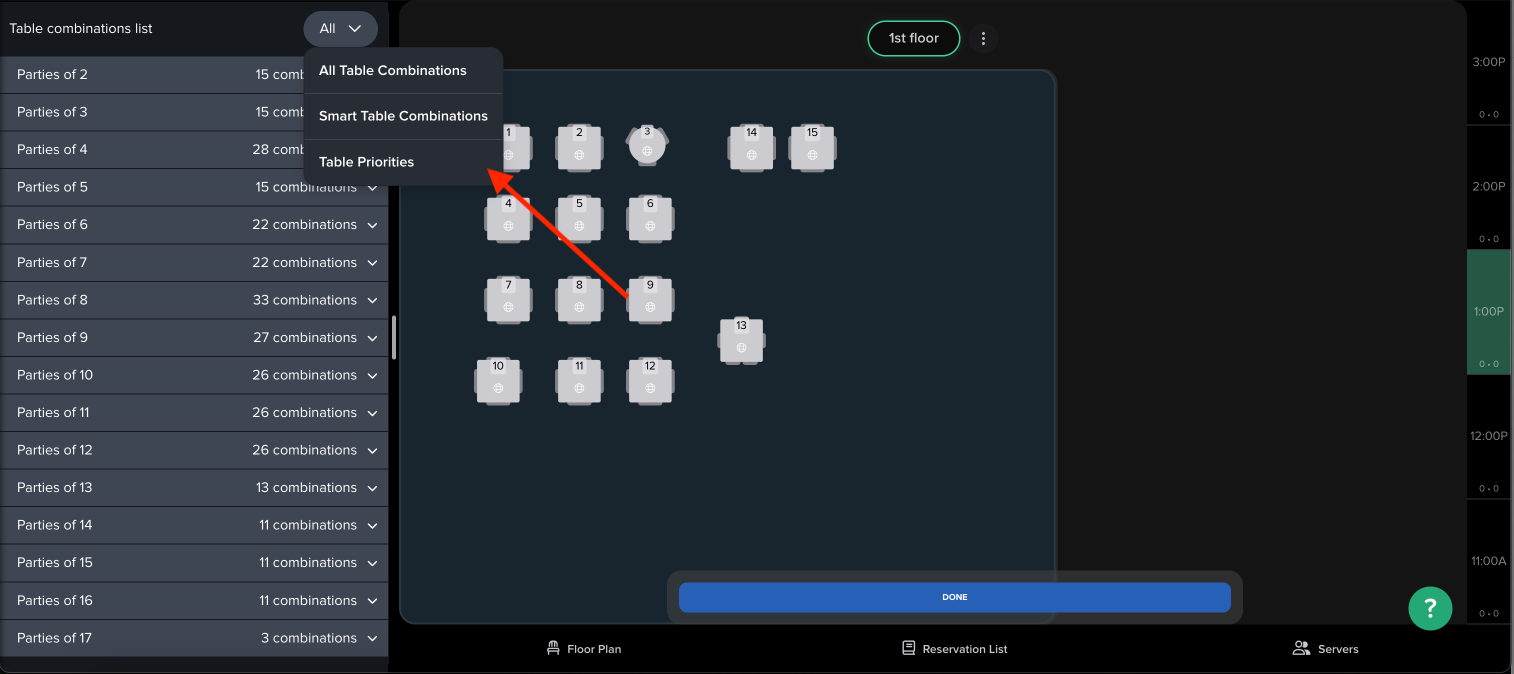This screenshot has width=1514, height=674.
Task: Click the 1st floor selector button
Action: [x=913, y=39]
